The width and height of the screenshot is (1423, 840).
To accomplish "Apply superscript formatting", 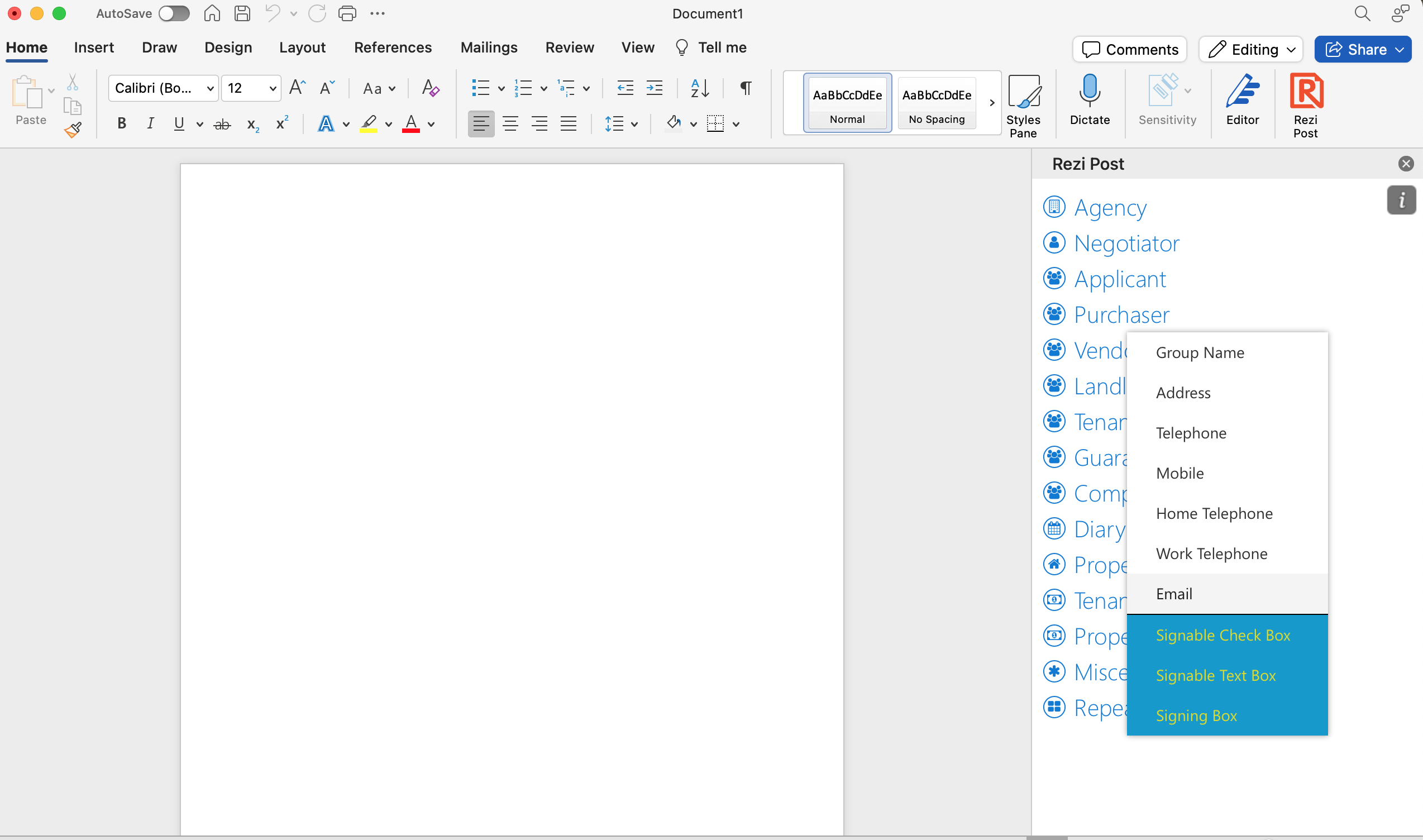I will point(282,123).
